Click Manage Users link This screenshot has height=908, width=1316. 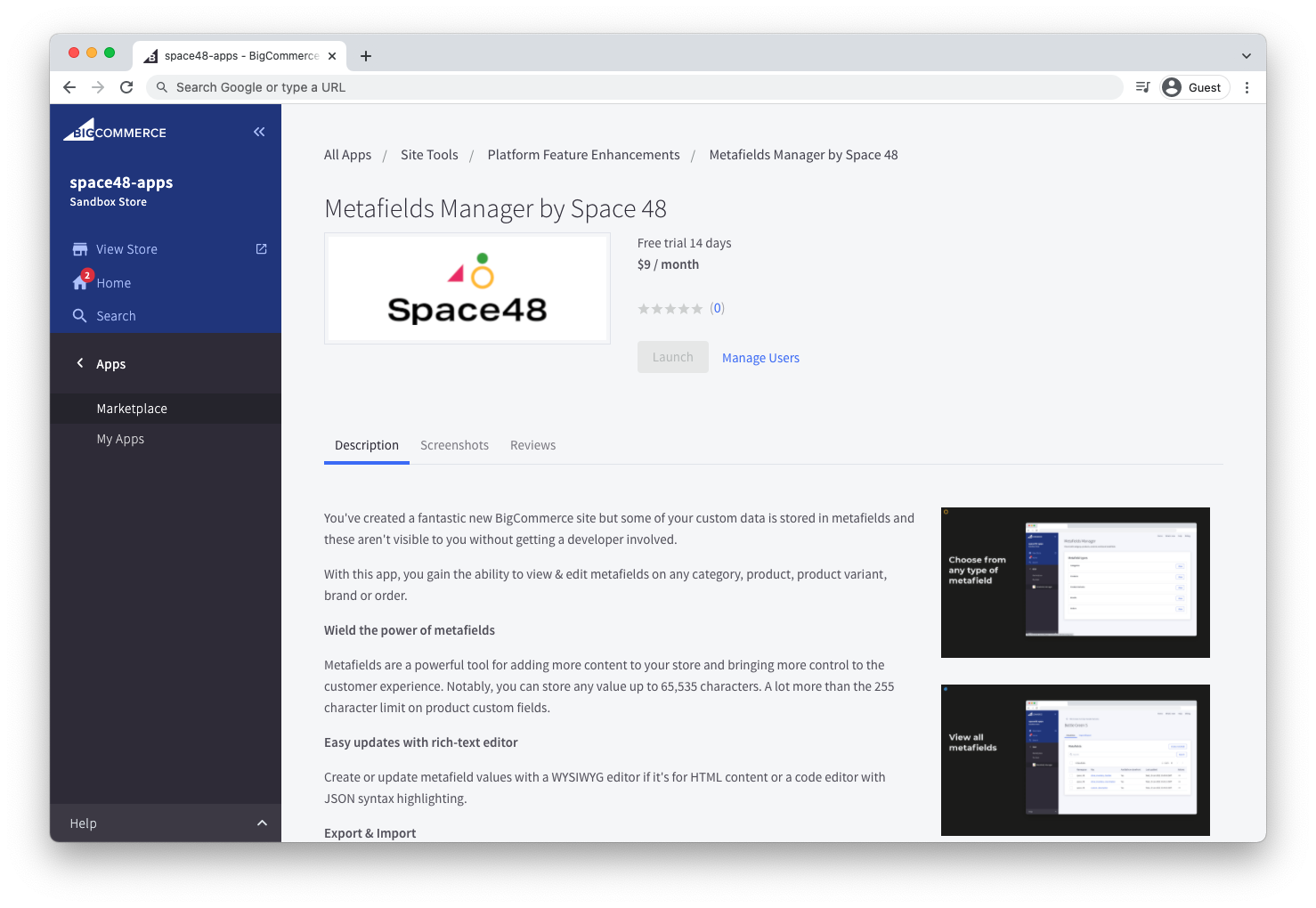click(x=760, y=358)
